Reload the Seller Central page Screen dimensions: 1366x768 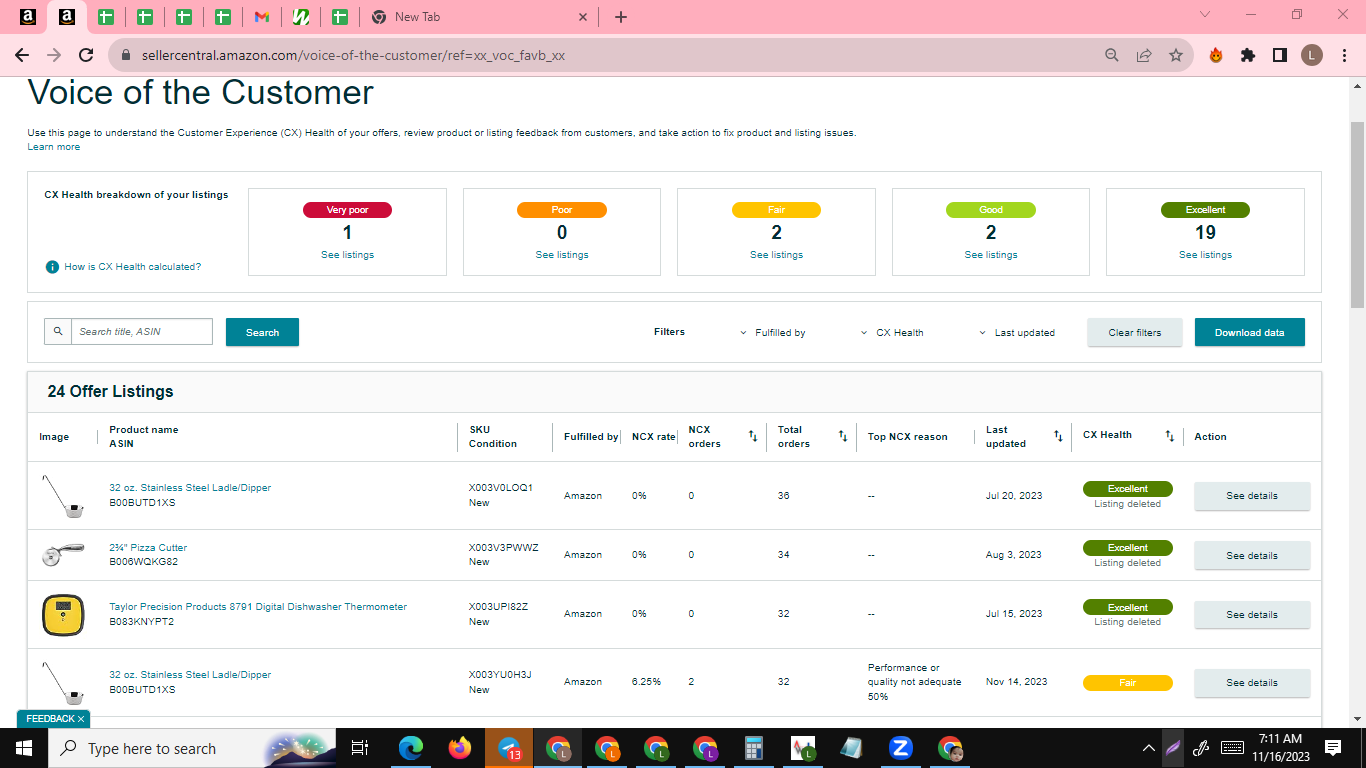click(x=86, y=55)
